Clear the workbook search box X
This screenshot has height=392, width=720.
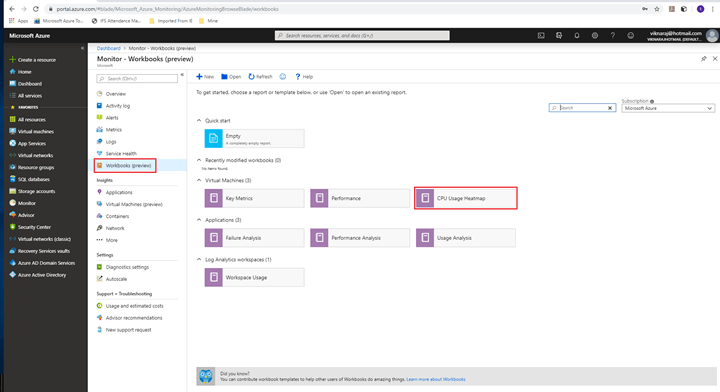point(610,108)
